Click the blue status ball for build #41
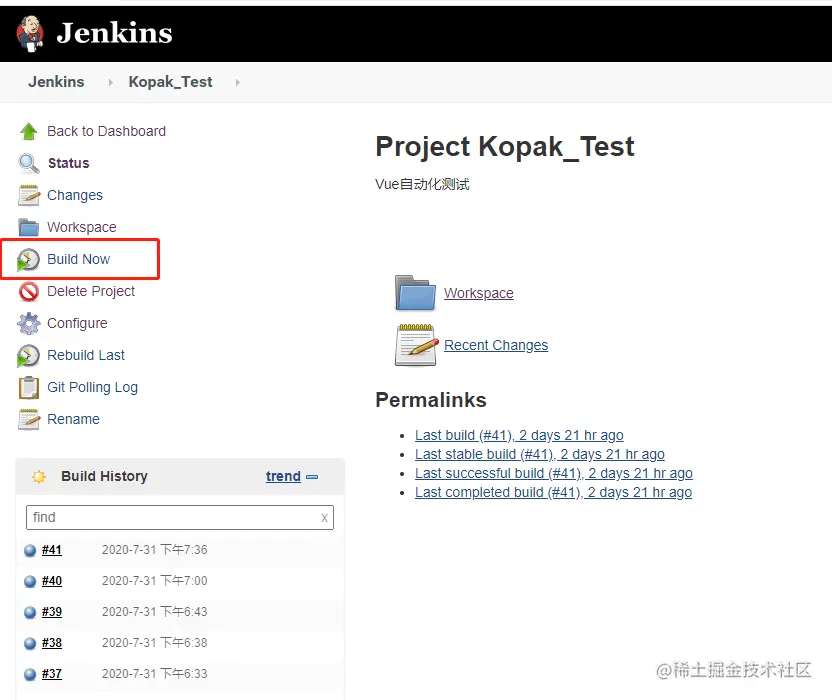Screen dimensions: 832x700 click(x=30, y=550)
